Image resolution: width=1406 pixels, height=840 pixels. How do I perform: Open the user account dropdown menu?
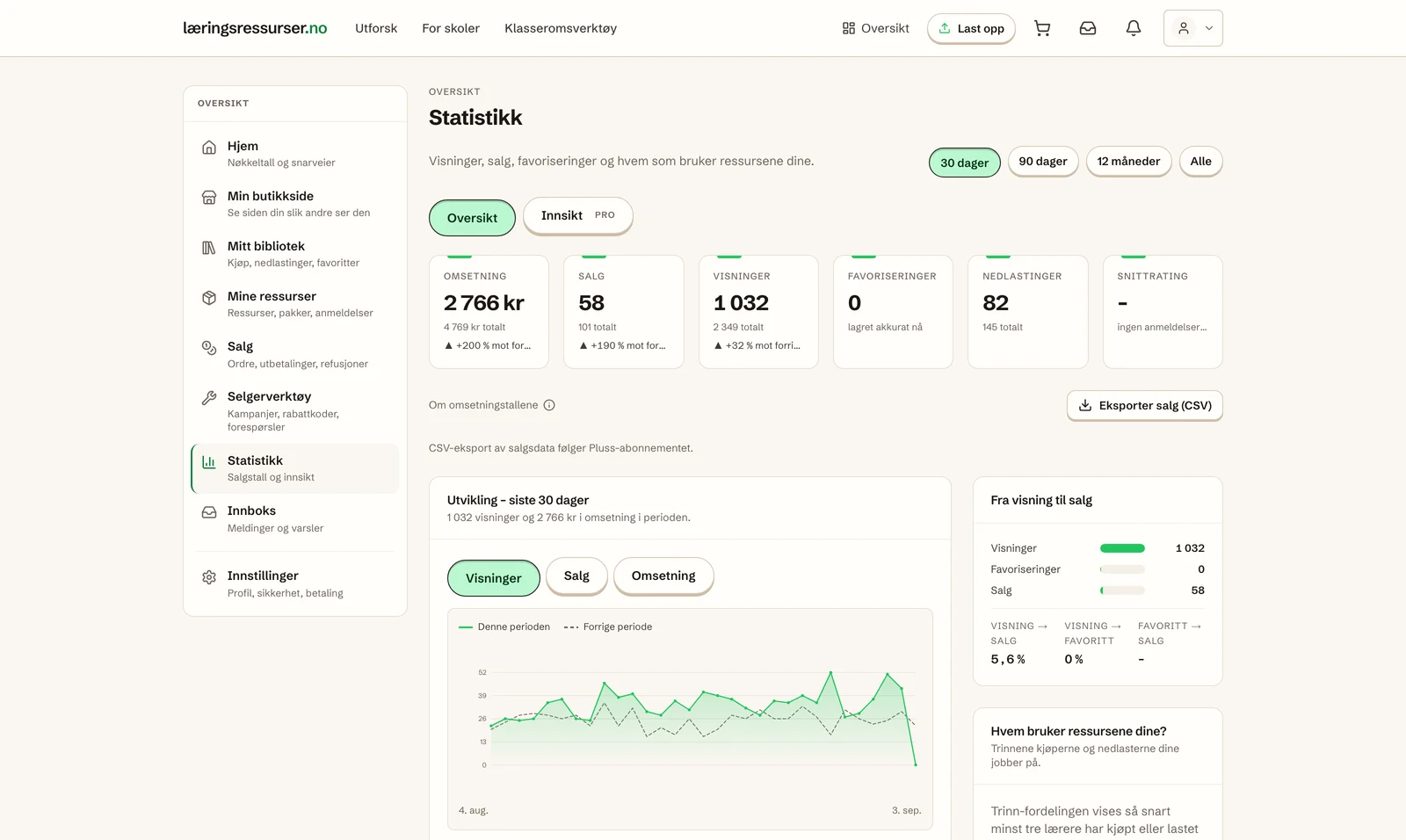[1192, 28]
